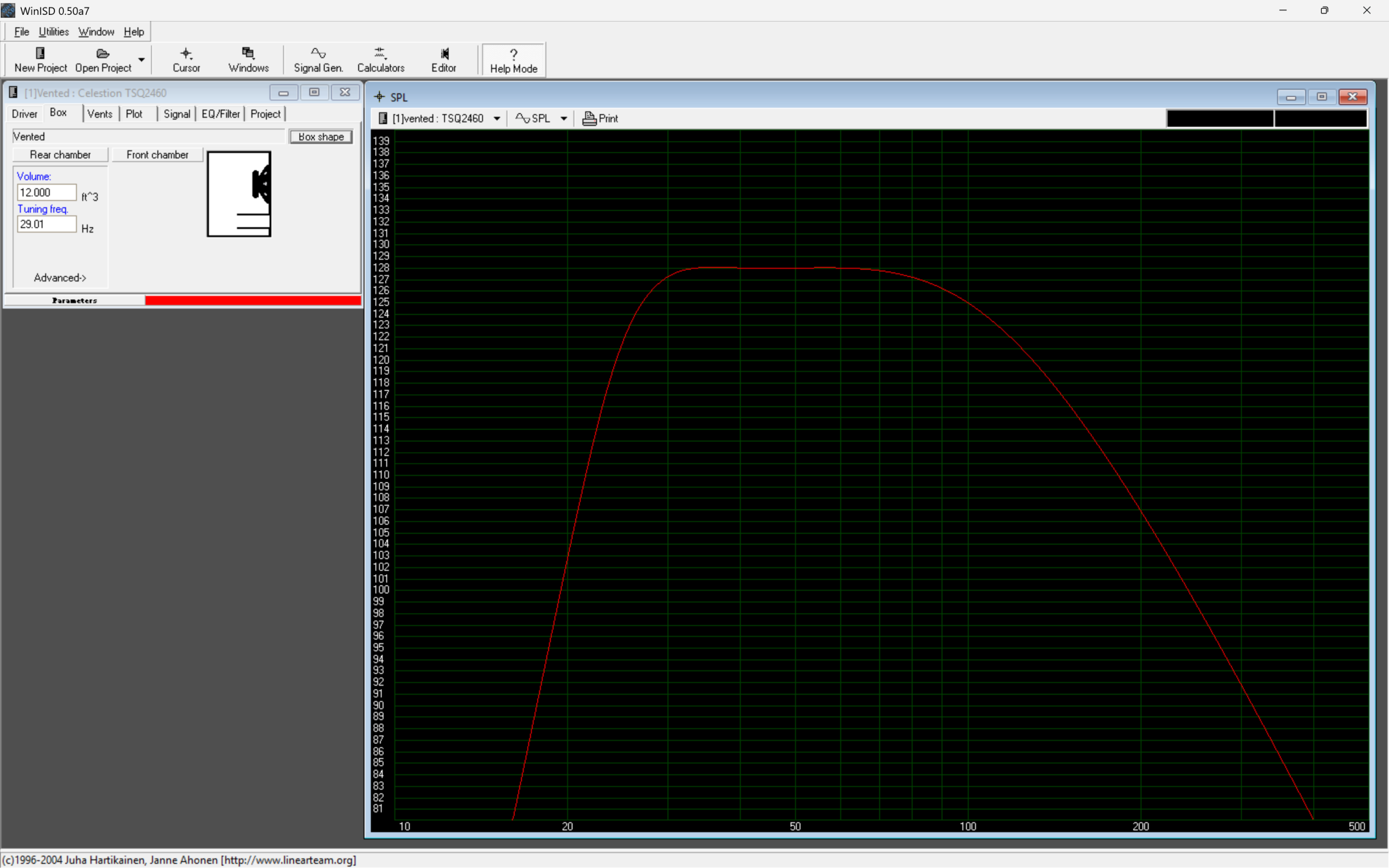The width and height of the screenshot is (1389, 868).
Task: Open the Utilities menu
Action: tap(54, 32)
